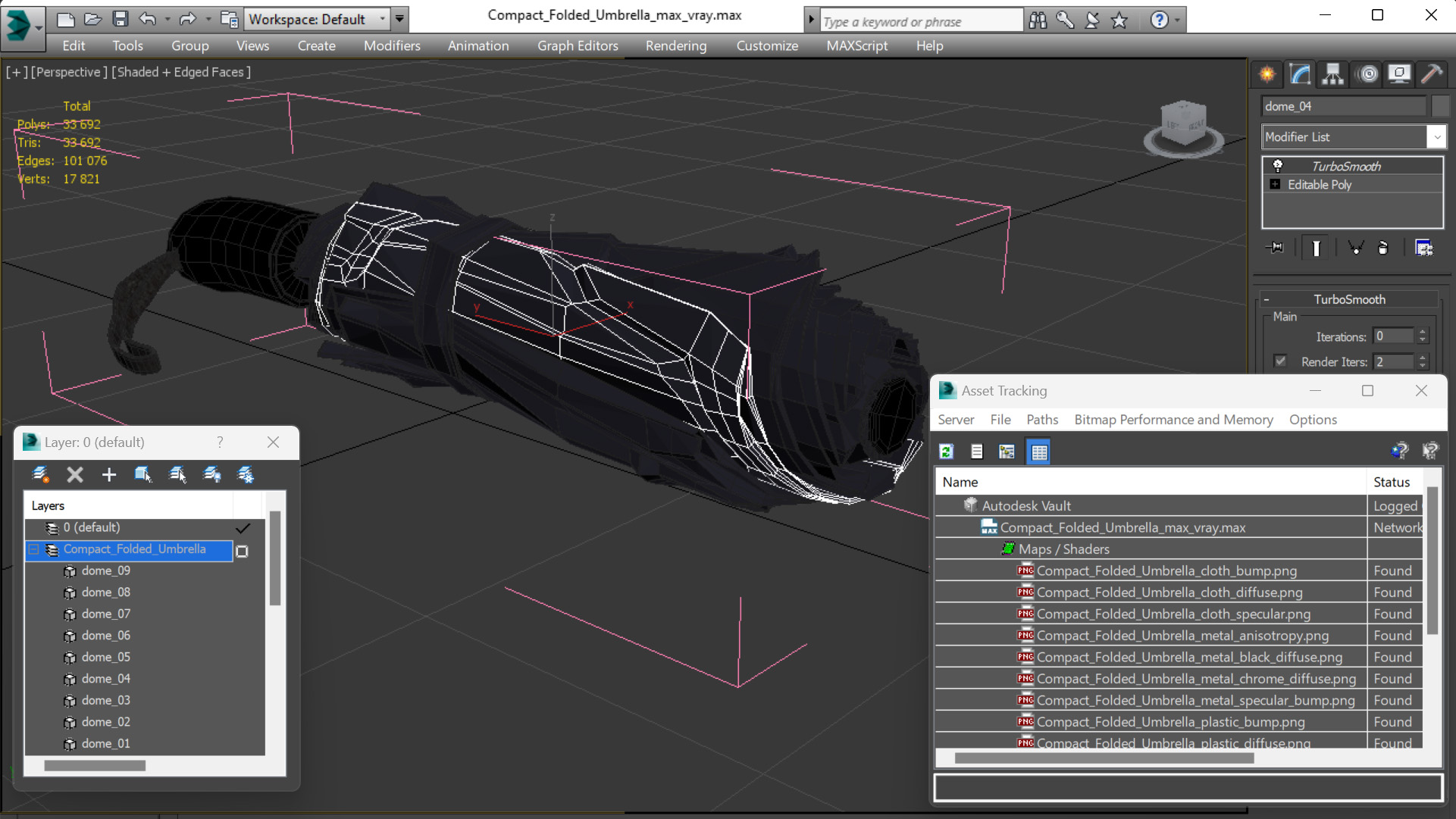Open the MAXScript menu
This screenshot has height=819, width=1456.
[x=856, y=45]
